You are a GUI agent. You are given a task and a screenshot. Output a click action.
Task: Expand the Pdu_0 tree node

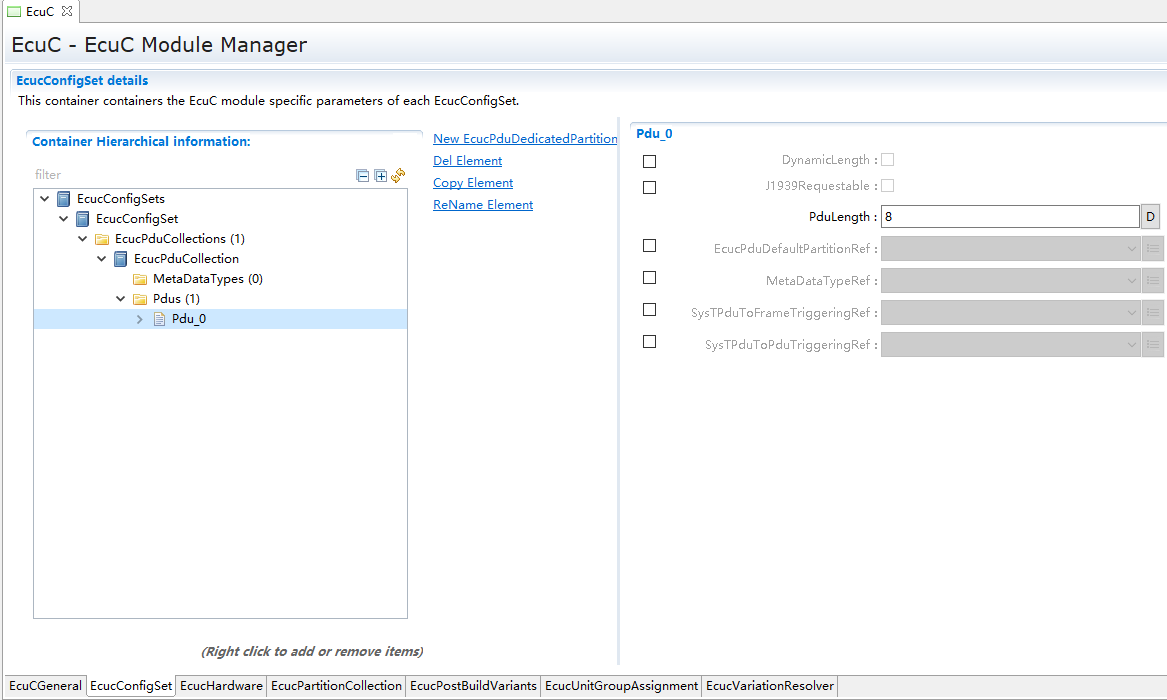point(140,319)
